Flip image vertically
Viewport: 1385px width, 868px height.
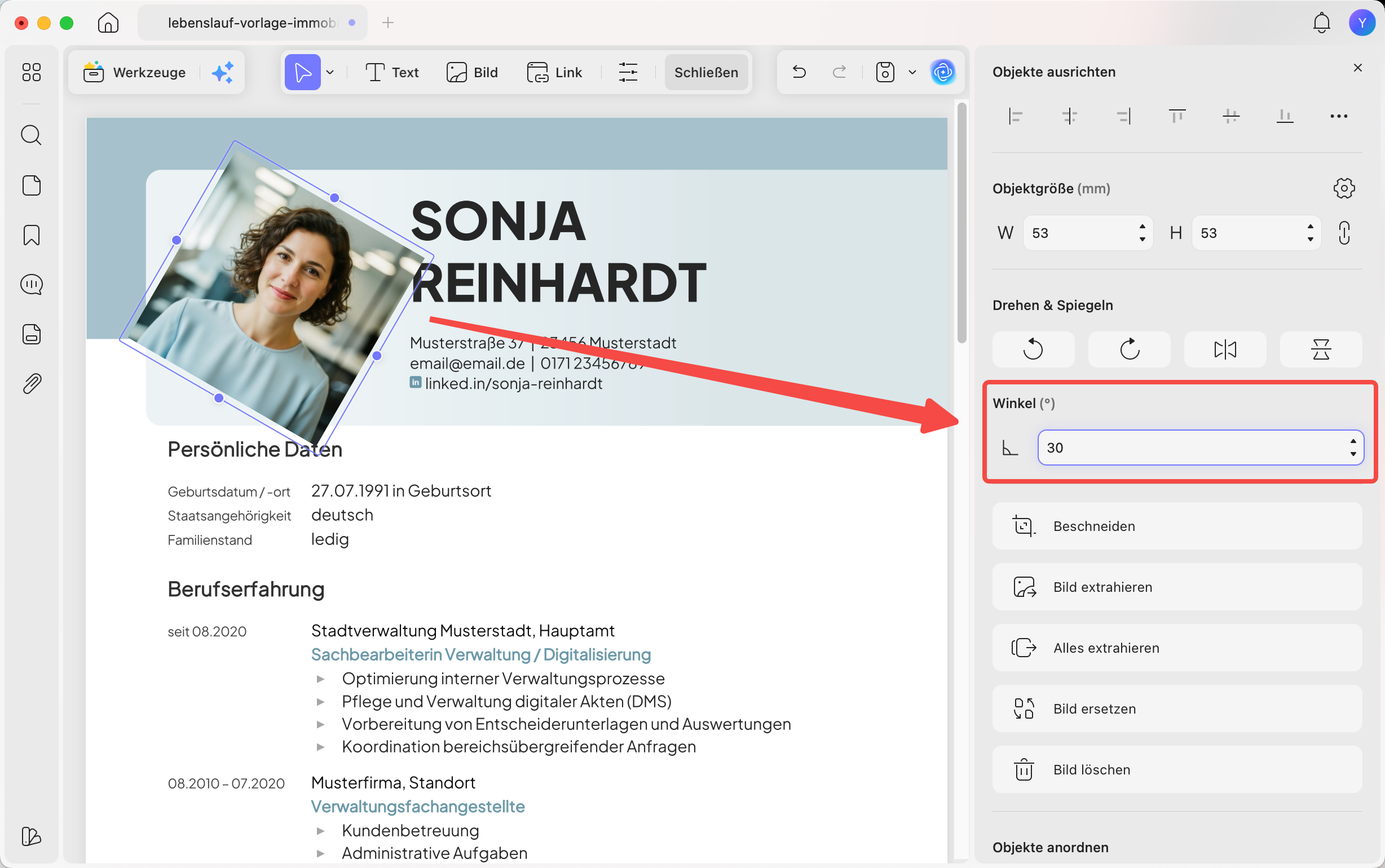pos(1321,349)
